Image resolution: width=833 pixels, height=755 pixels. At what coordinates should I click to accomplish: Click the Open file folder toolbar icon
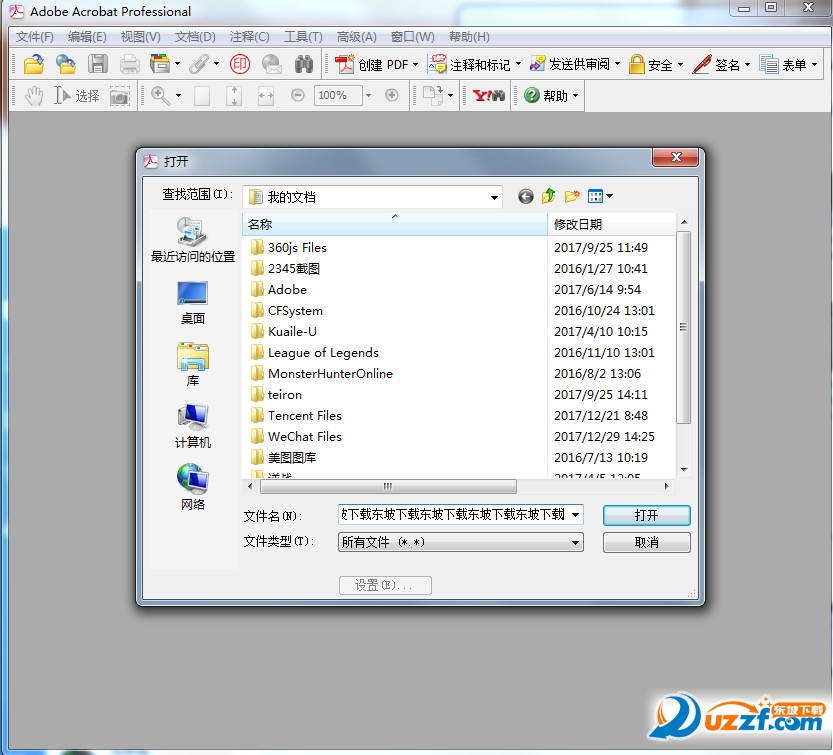pos(33,64)
